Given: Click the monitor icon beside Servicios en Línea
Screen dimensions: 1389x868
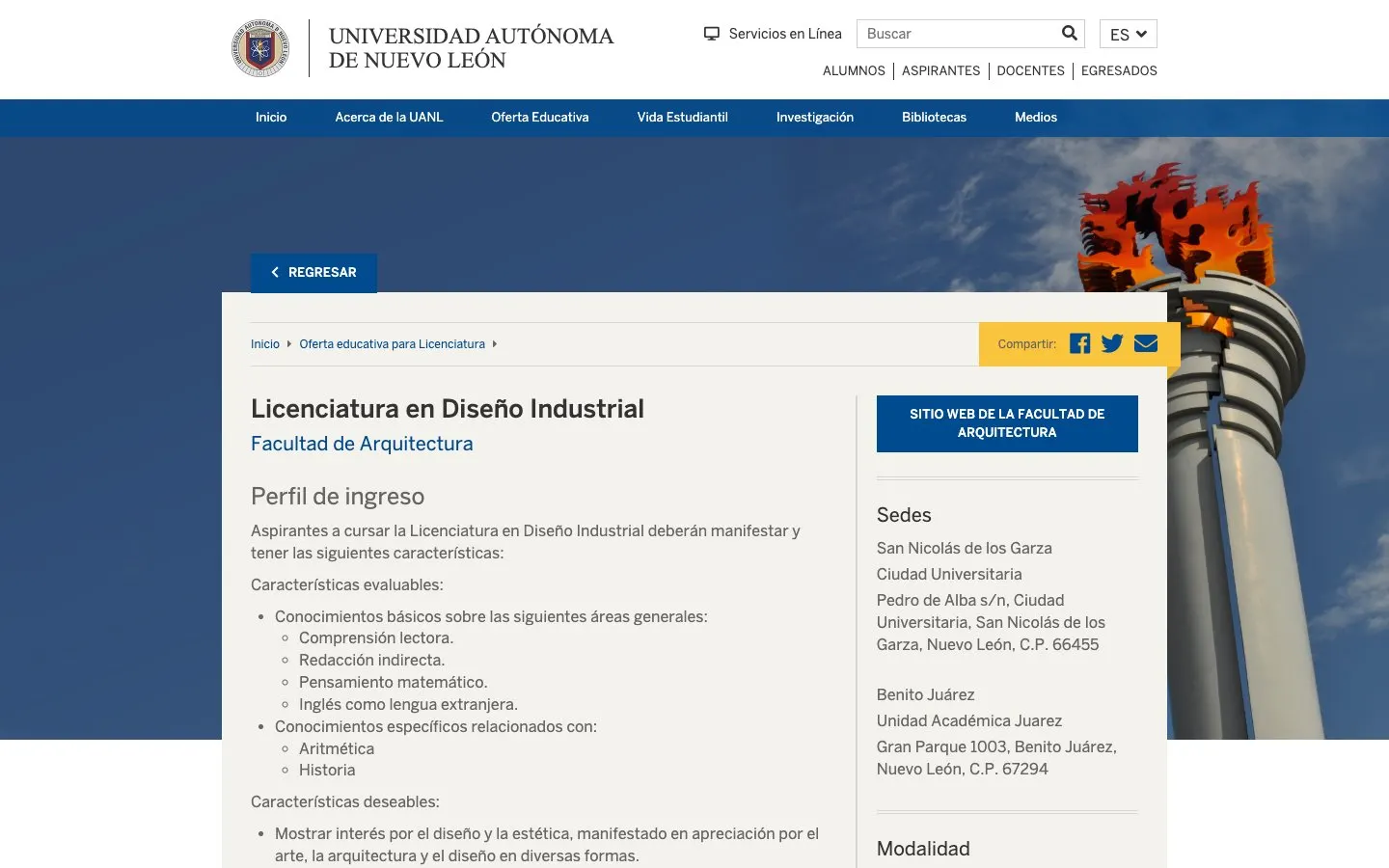Looking at the screenshot, I should pos(712,34).
